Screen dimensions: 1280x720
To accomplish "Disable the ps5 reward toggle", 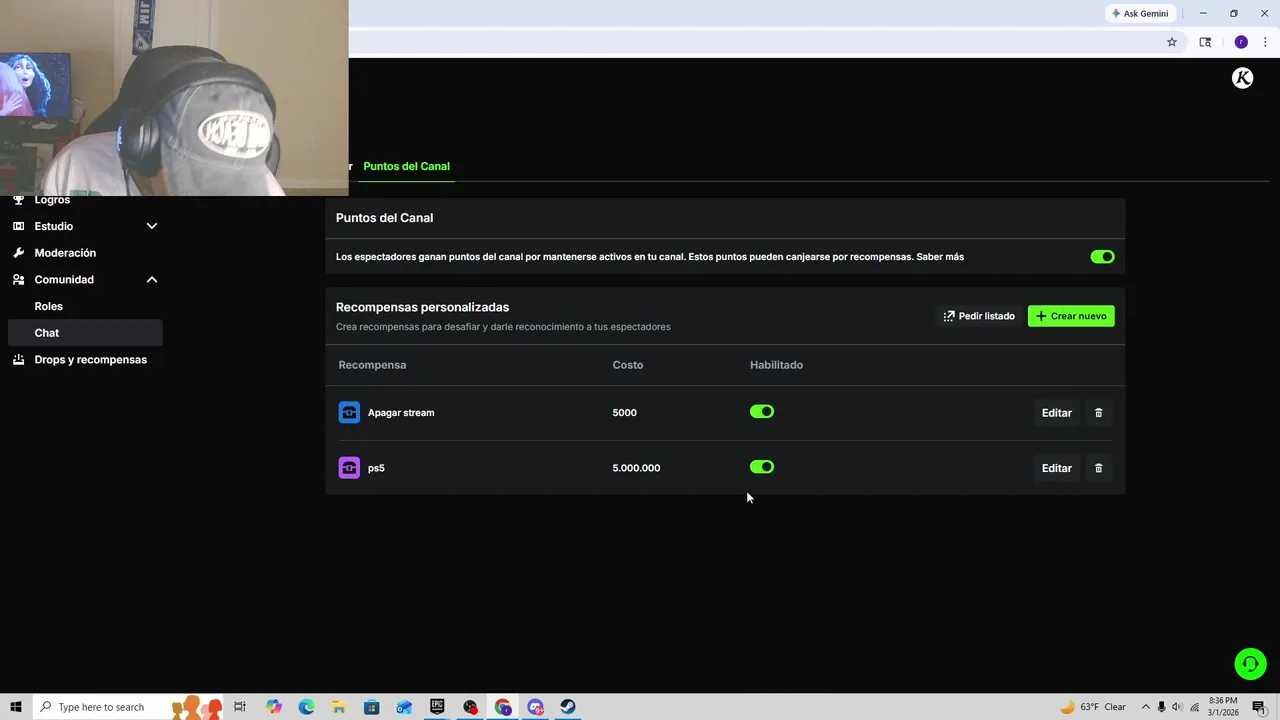I will click(x=762, y=467).
